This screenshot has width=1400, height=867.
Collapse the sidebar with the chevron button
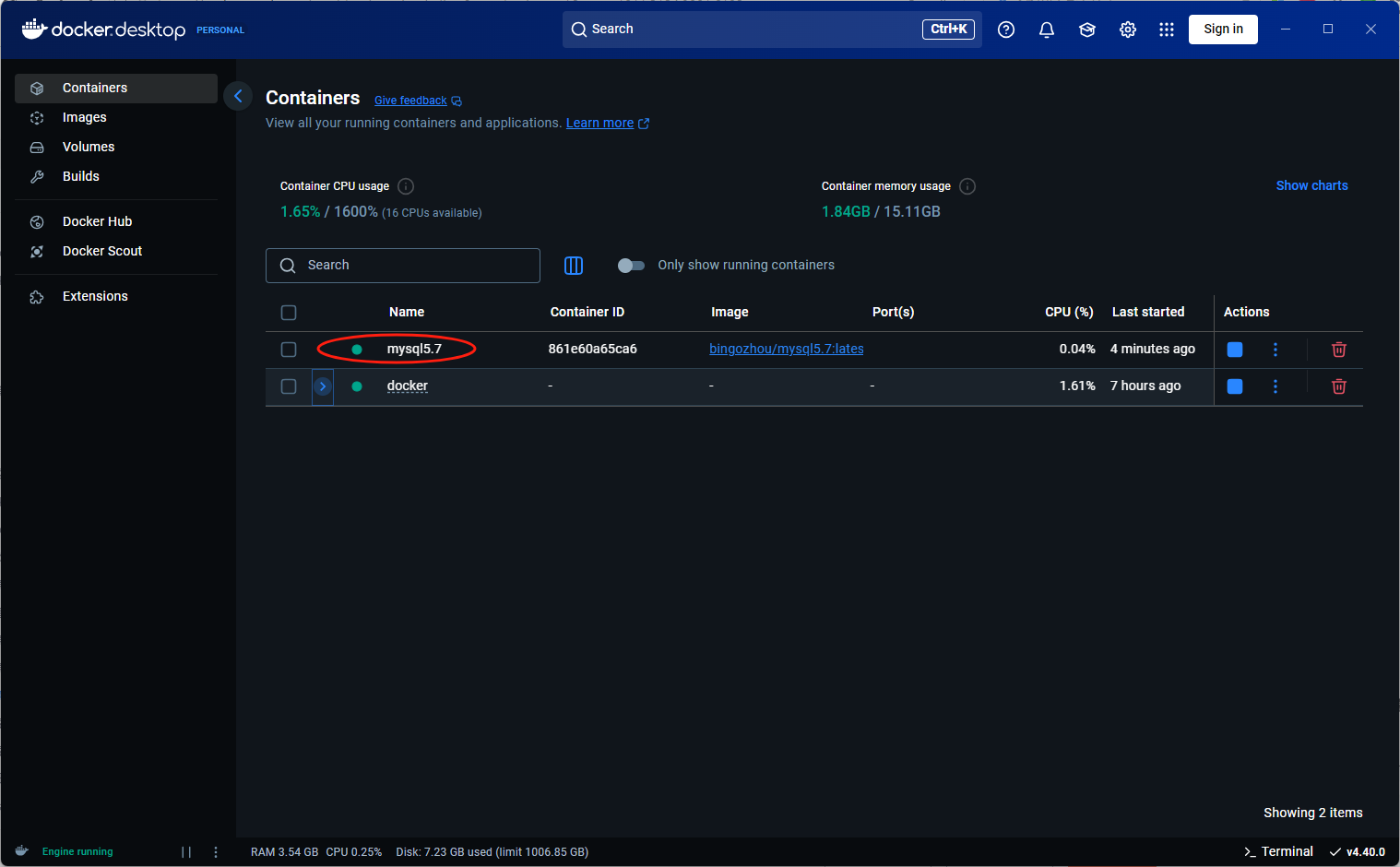pos(238,96)
